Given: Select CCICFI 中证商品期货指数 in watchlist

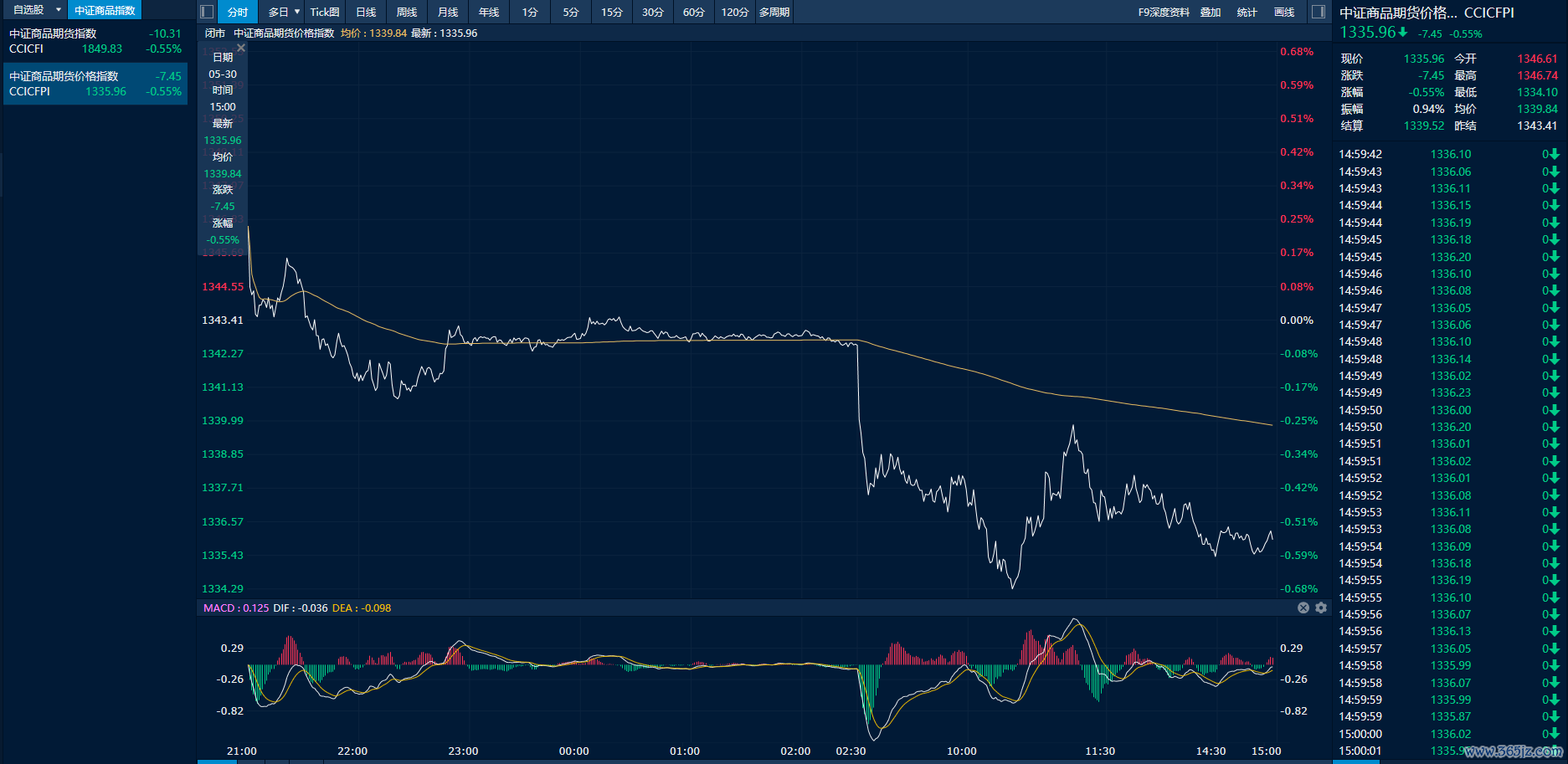Looking at the screenshot, I should [95, 41].
